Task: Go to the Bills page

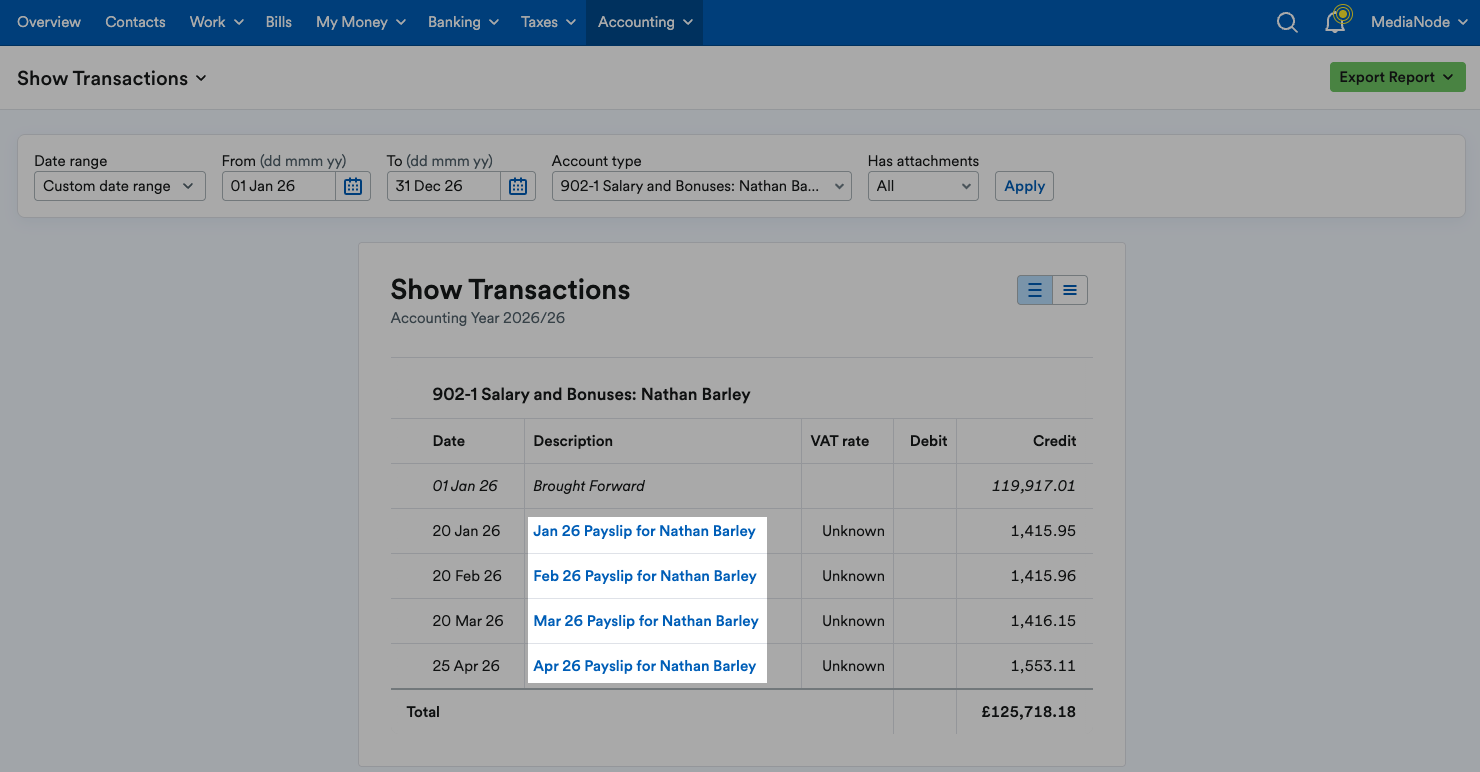Action: [279, 22]
